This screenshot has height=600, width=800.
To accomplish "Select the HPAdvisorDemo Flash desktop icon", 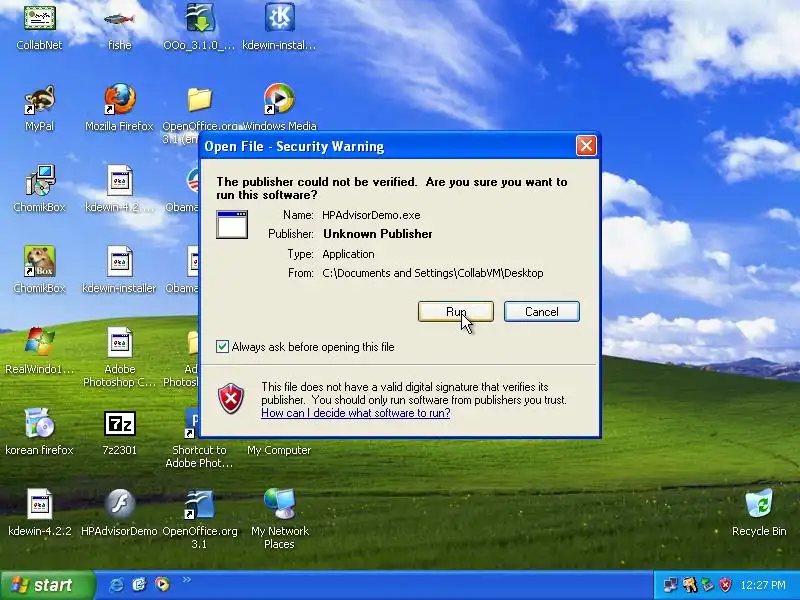I will coord(119,505).
